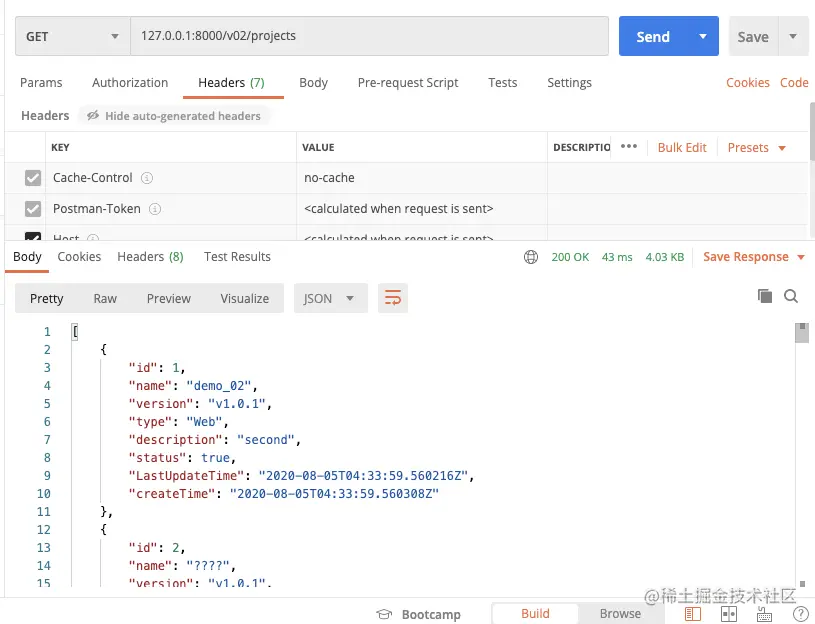This screenshot has width=815, height=624.
Task: Click the request URL input field
Action: [x=369, y=36]
